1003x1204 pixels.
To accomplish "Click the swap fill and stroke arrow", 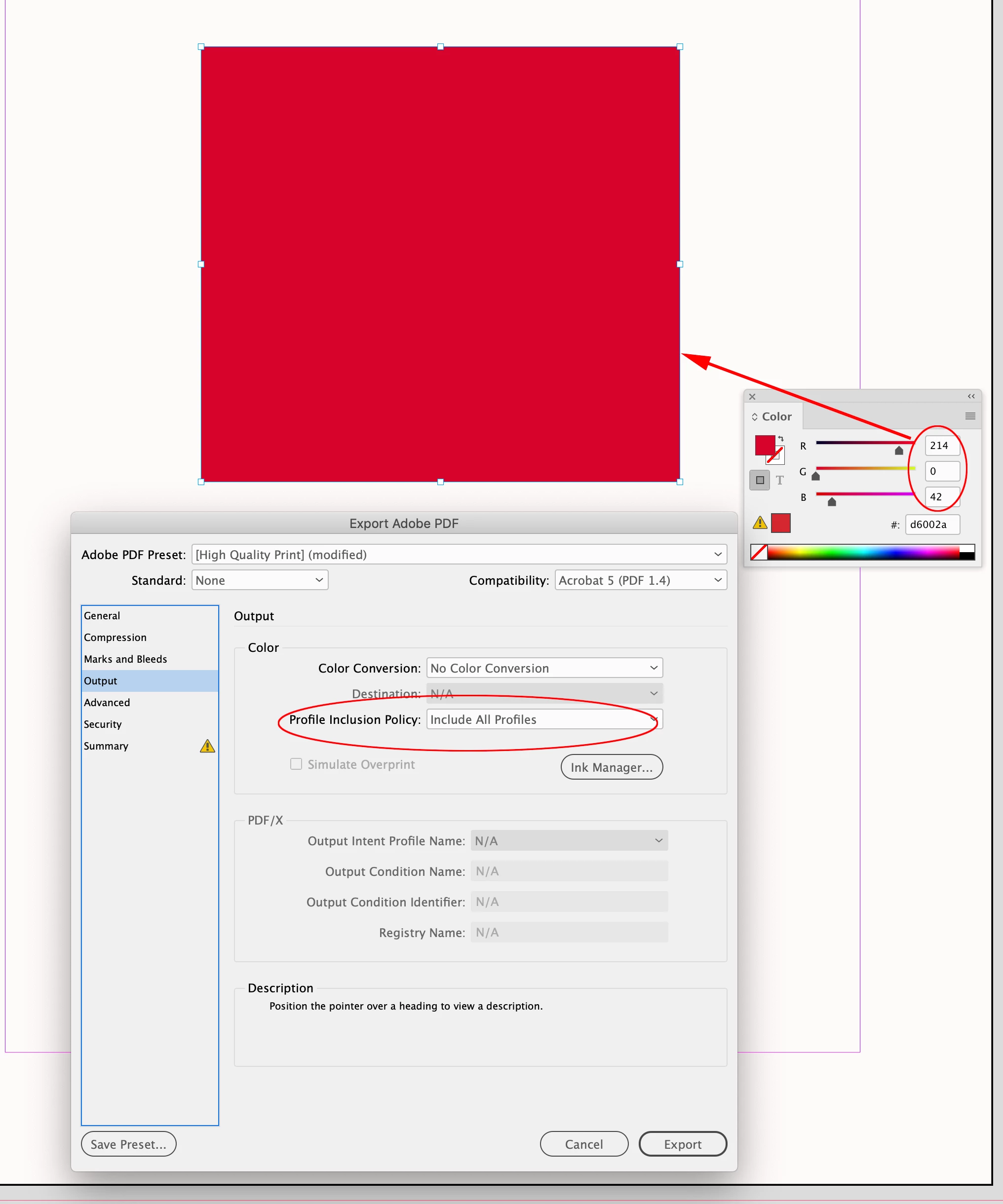I will coord(780,439).
